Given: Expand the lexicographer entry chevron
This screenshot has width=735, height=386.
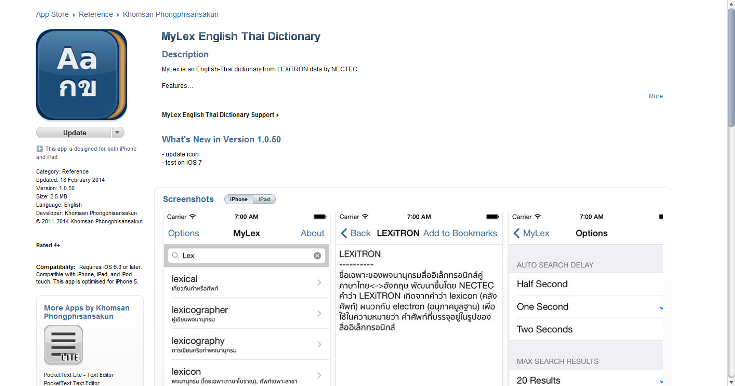Looking at the screenshot, I should pos(319,314).
